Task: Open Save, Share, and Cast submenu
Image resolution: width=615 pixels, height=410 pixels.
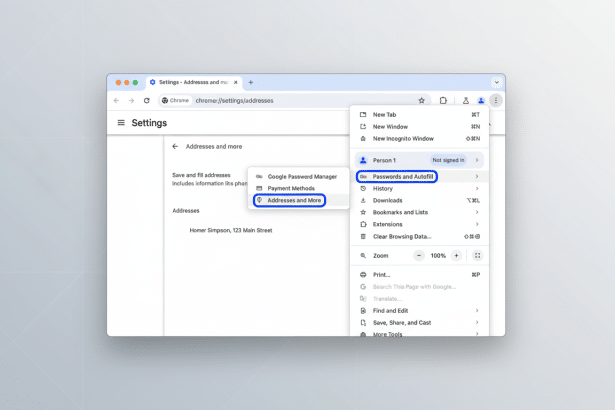Action: pos(420,323)
